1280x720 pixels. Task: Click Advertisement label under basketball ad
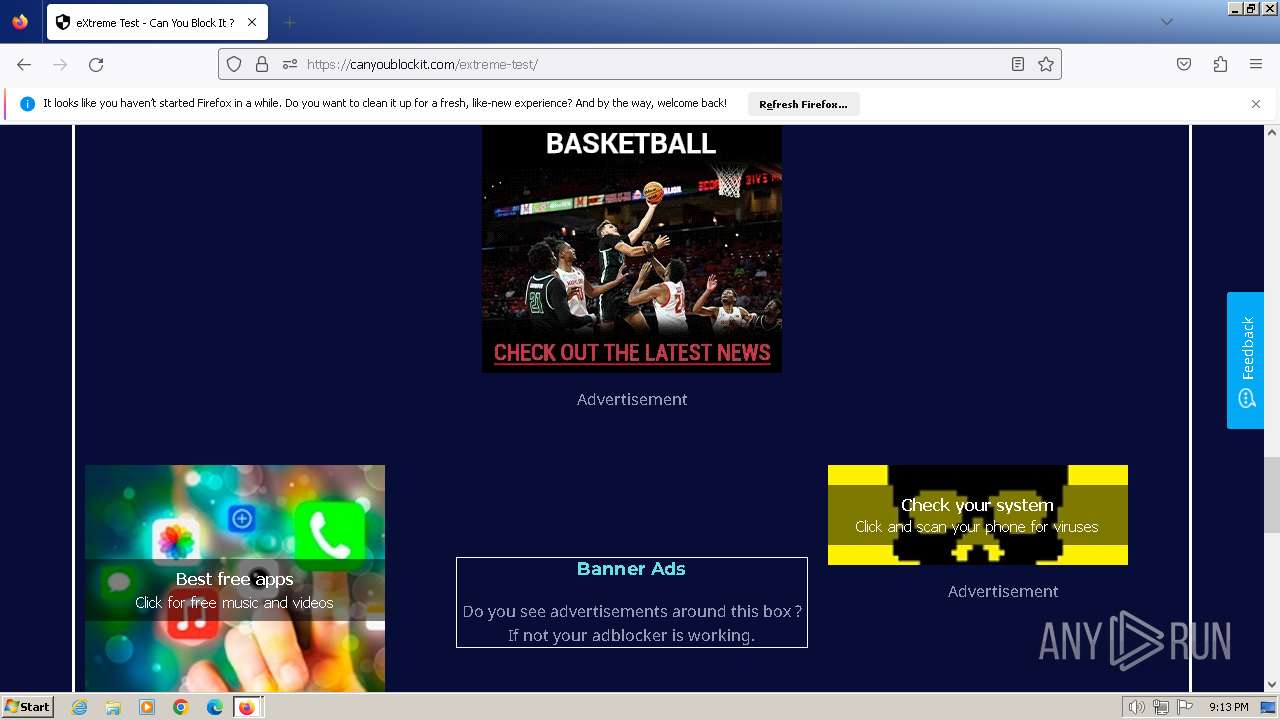click(x=632, y=399)
